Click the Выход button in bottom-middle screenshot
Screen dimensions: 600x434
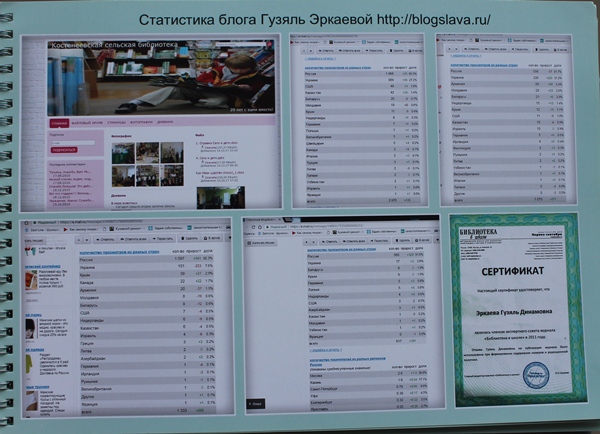[x=256, y=402]
